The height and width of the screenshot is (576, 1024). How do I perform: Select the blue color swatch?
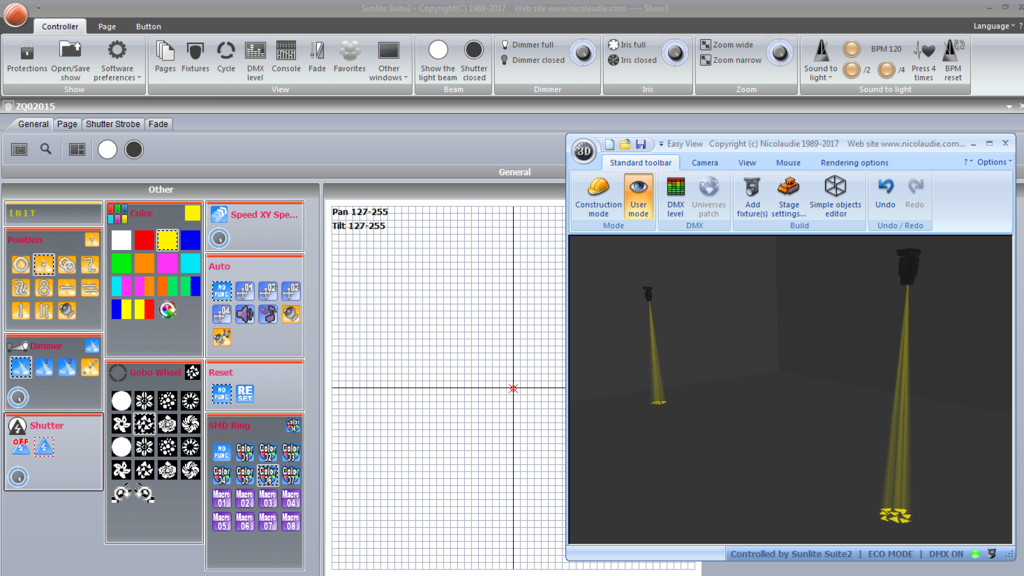click(190, 240)
